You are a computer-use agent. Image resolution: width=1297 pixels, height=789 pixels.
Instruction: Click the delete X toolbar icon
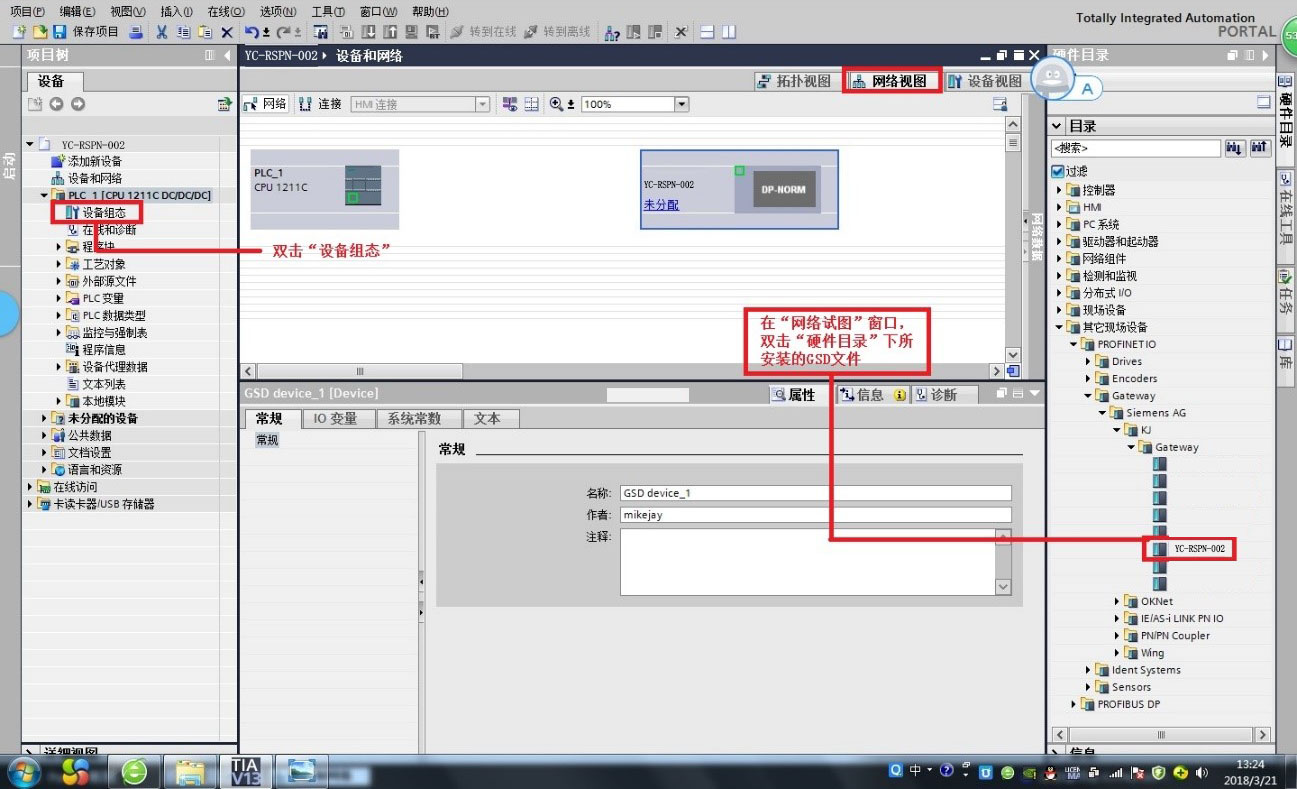coord(226,32)
